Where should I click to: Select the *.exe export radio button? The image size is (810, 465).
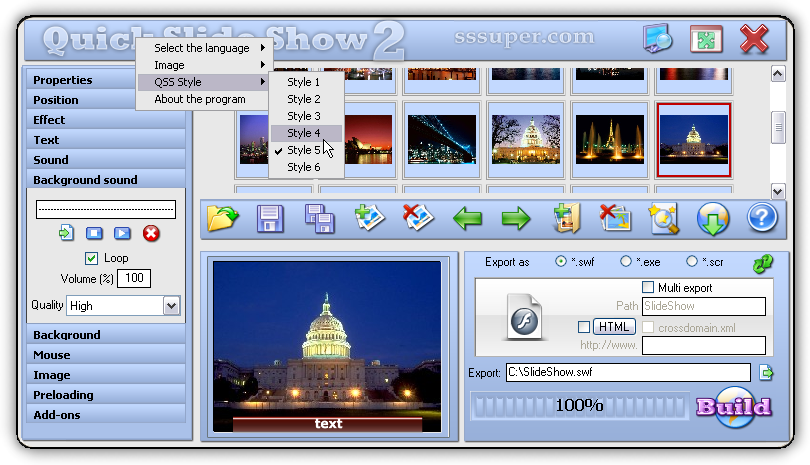[x=626, y=262]
